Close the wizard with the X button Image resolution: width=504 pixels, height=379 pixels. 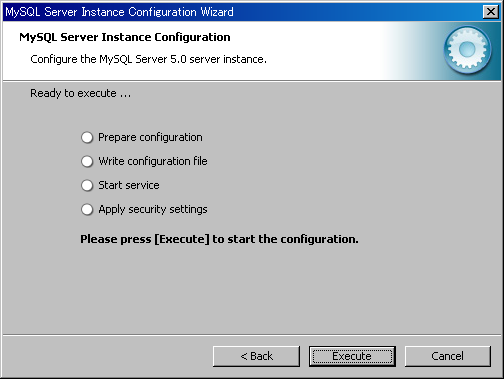point(490,12)
